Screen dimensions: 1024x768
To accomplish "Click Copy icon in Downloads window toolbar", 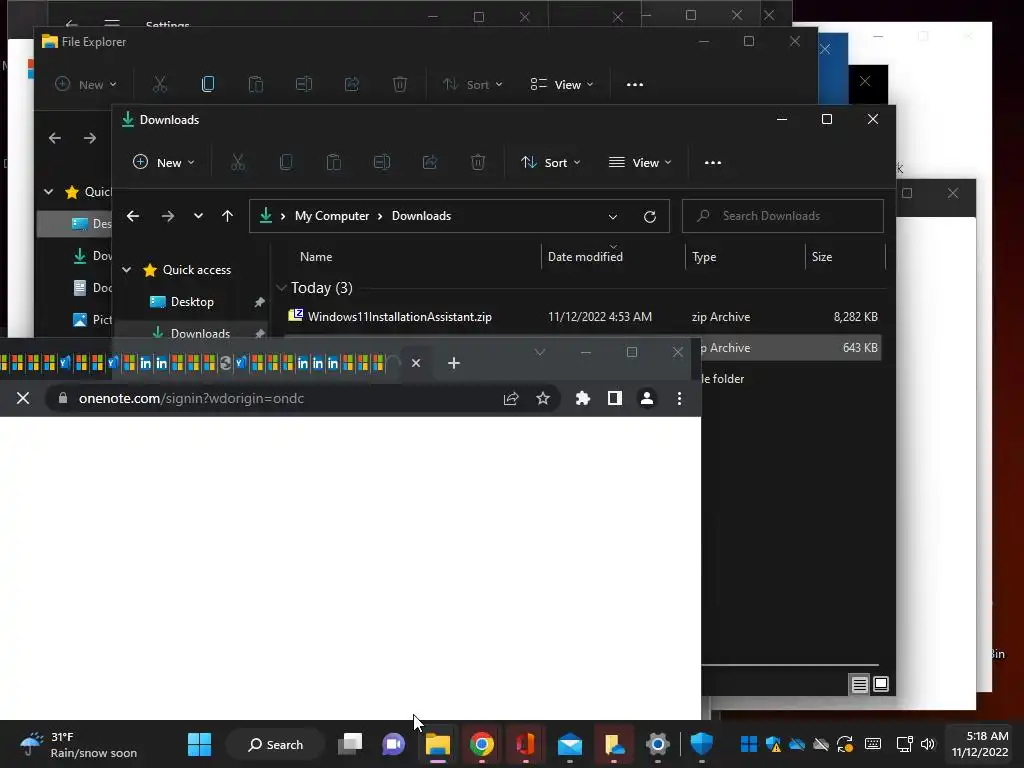I will pos(286,163).
